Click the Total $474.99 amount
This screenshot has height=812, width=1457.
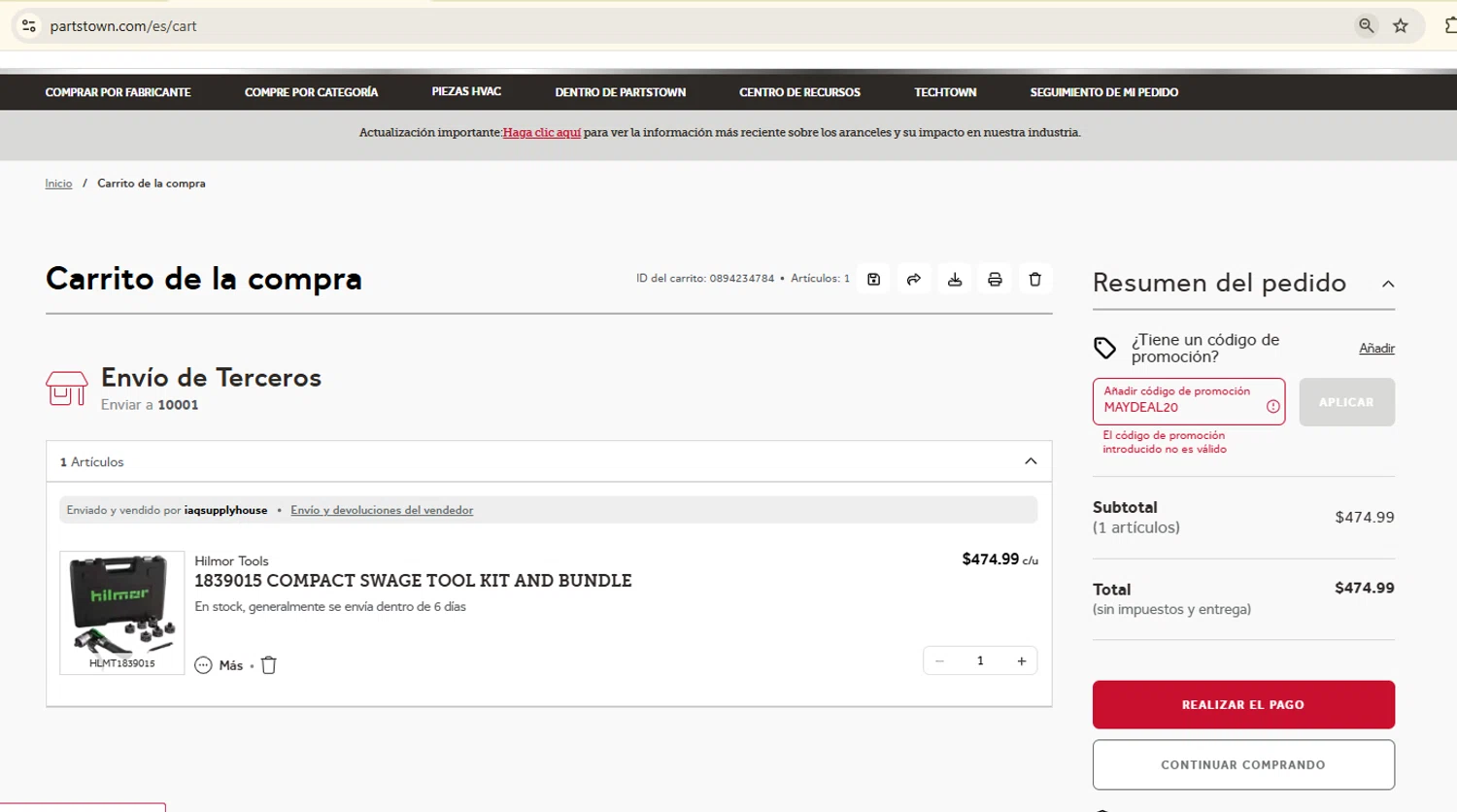coord(1364,588)
